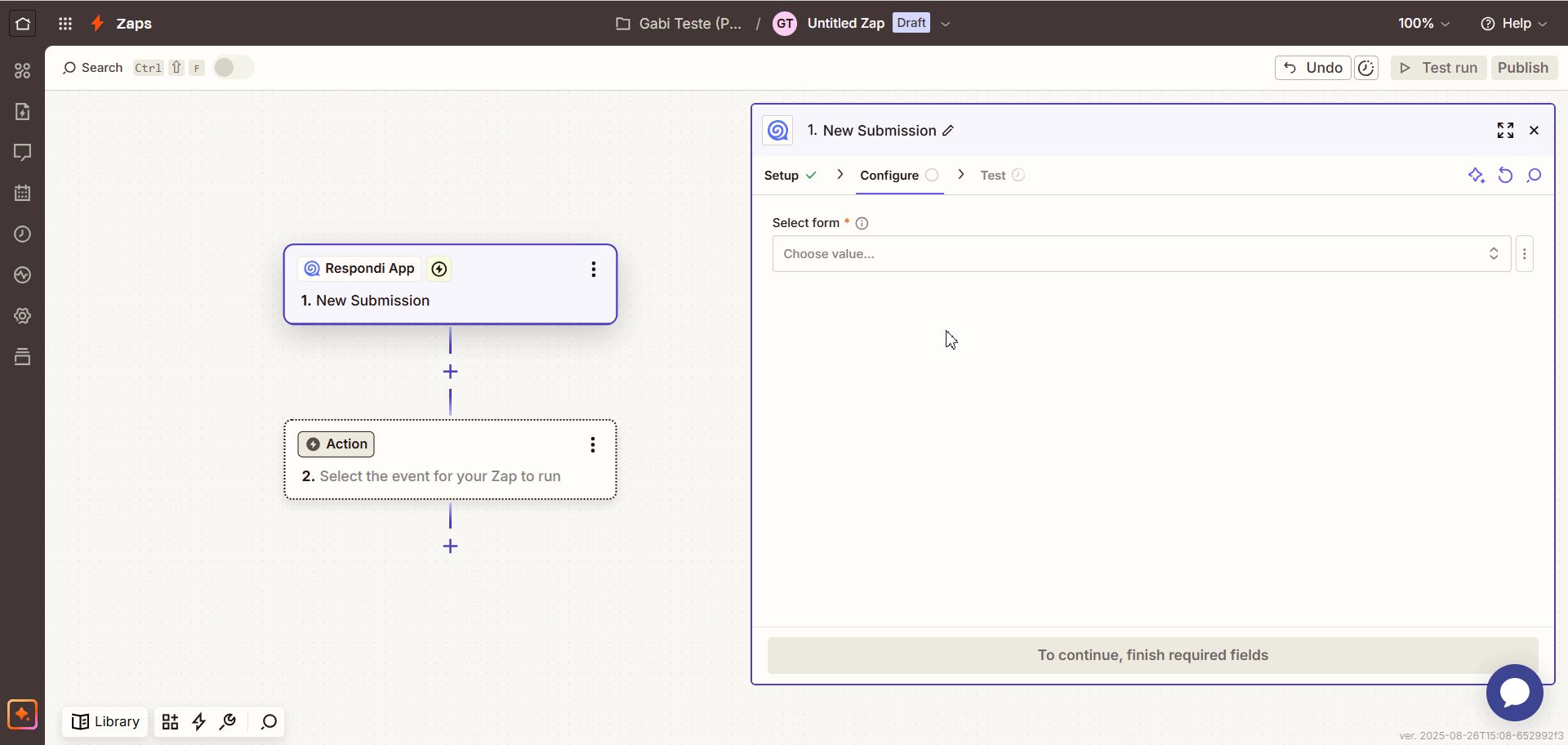Image resolution: width=1568 pixels, height=745 pixels.
Task: Click the lightning bolt tool in bottom toolbar
Action: tap(198, 722)
